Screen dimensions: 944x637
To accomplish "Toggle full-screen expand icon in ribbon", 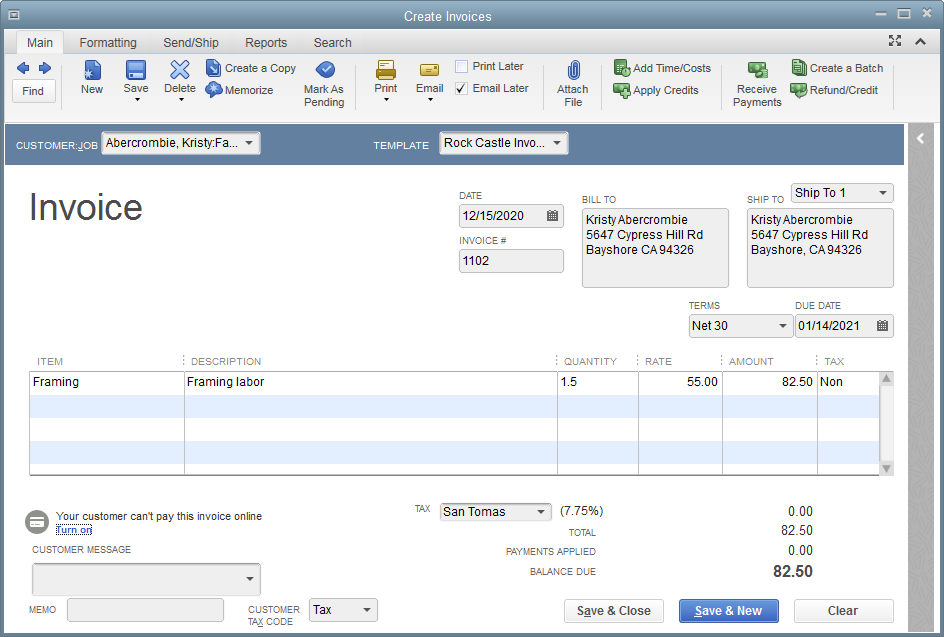I will tap(895, 41).
